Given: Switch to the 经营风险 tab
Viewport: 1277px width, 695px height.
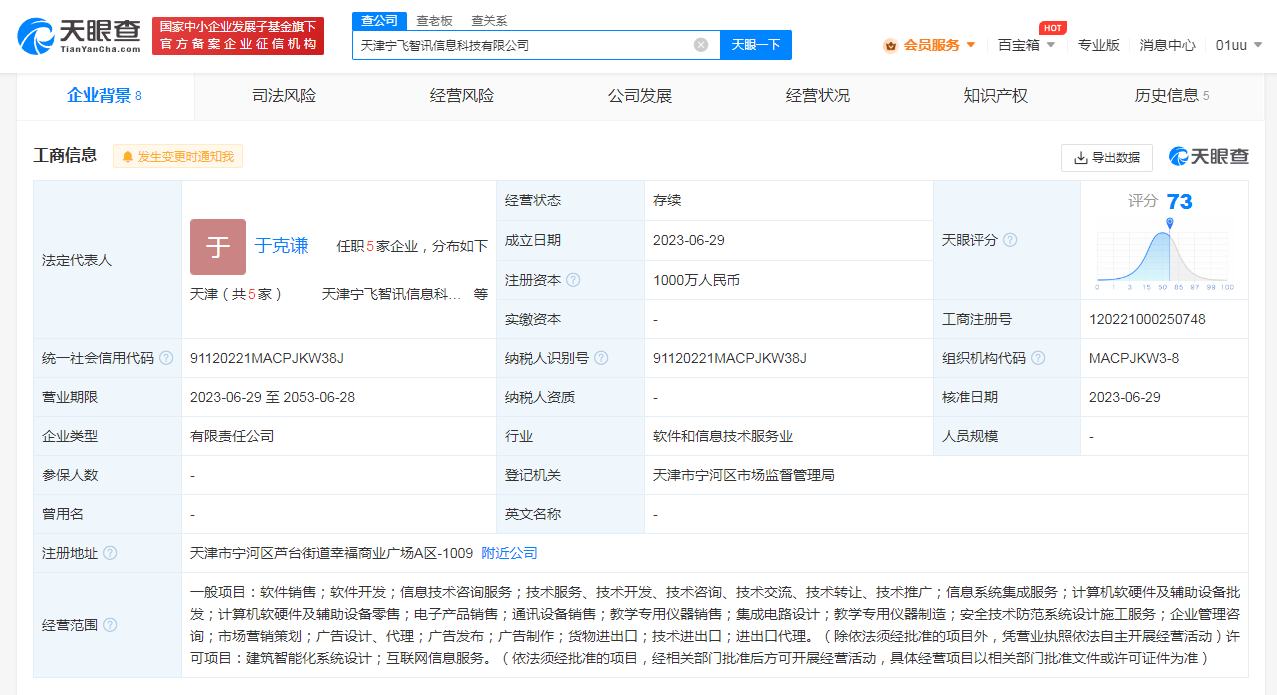Looking at the screenshot, I should (462, 96).
